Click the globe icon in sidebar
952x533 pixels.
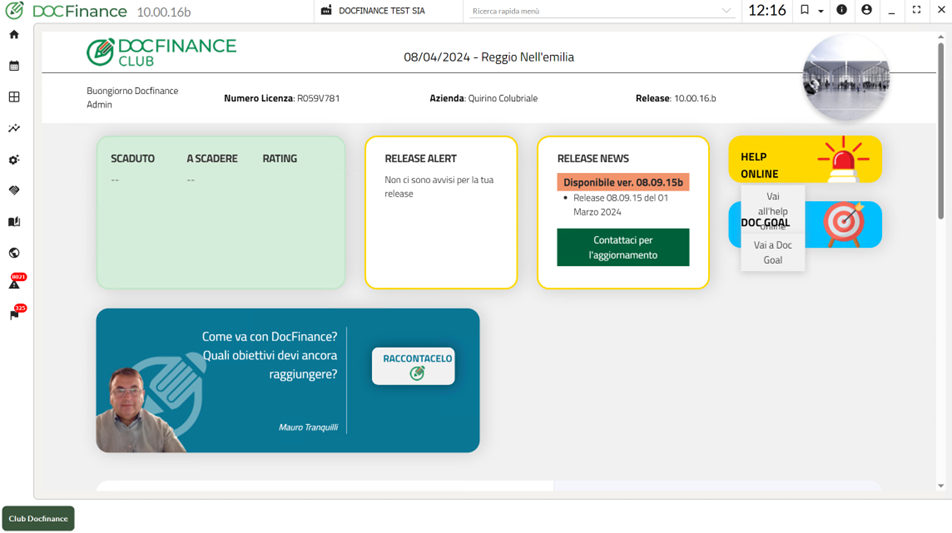pos(14,253)
